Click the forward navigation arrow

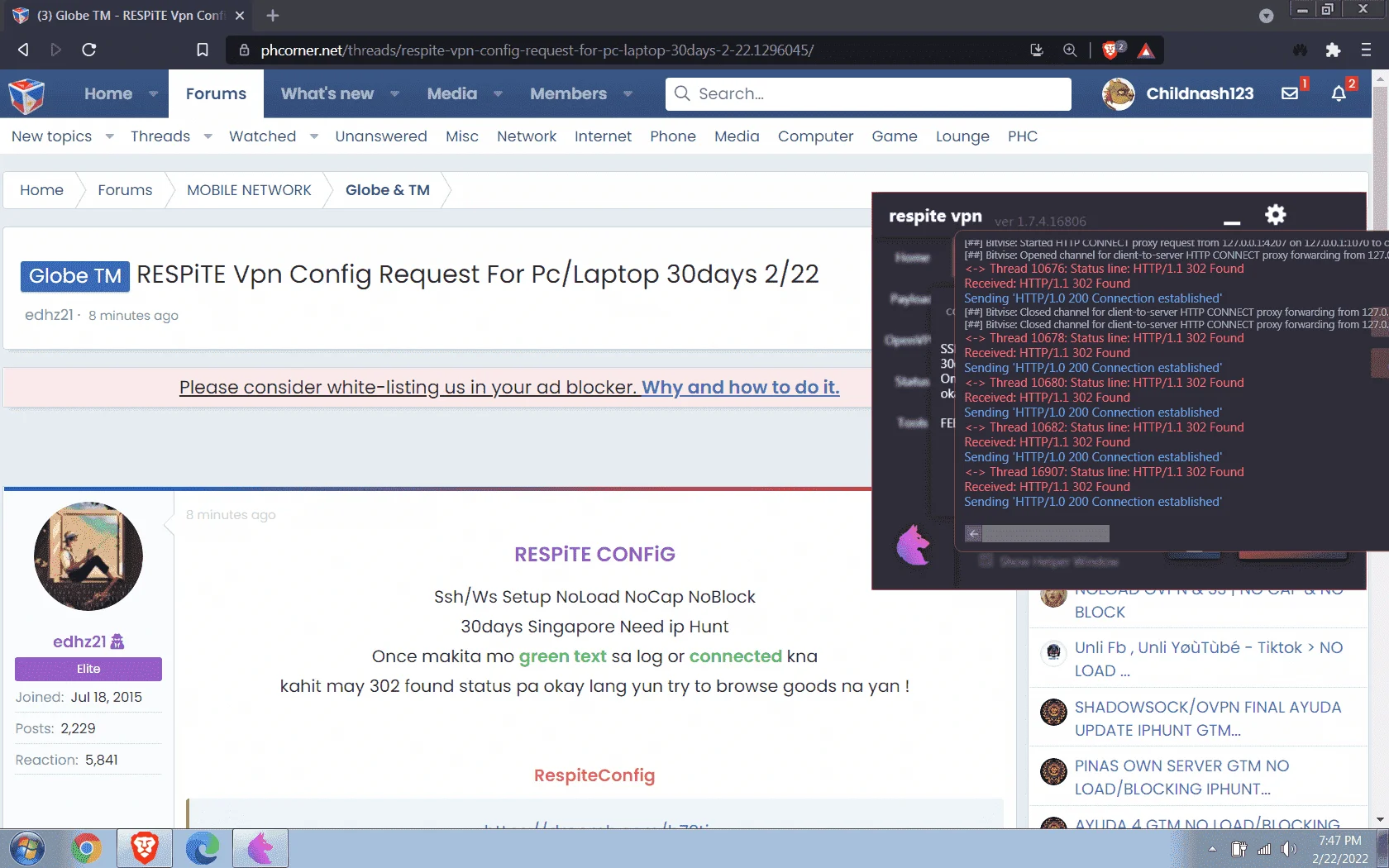[55, 50]
